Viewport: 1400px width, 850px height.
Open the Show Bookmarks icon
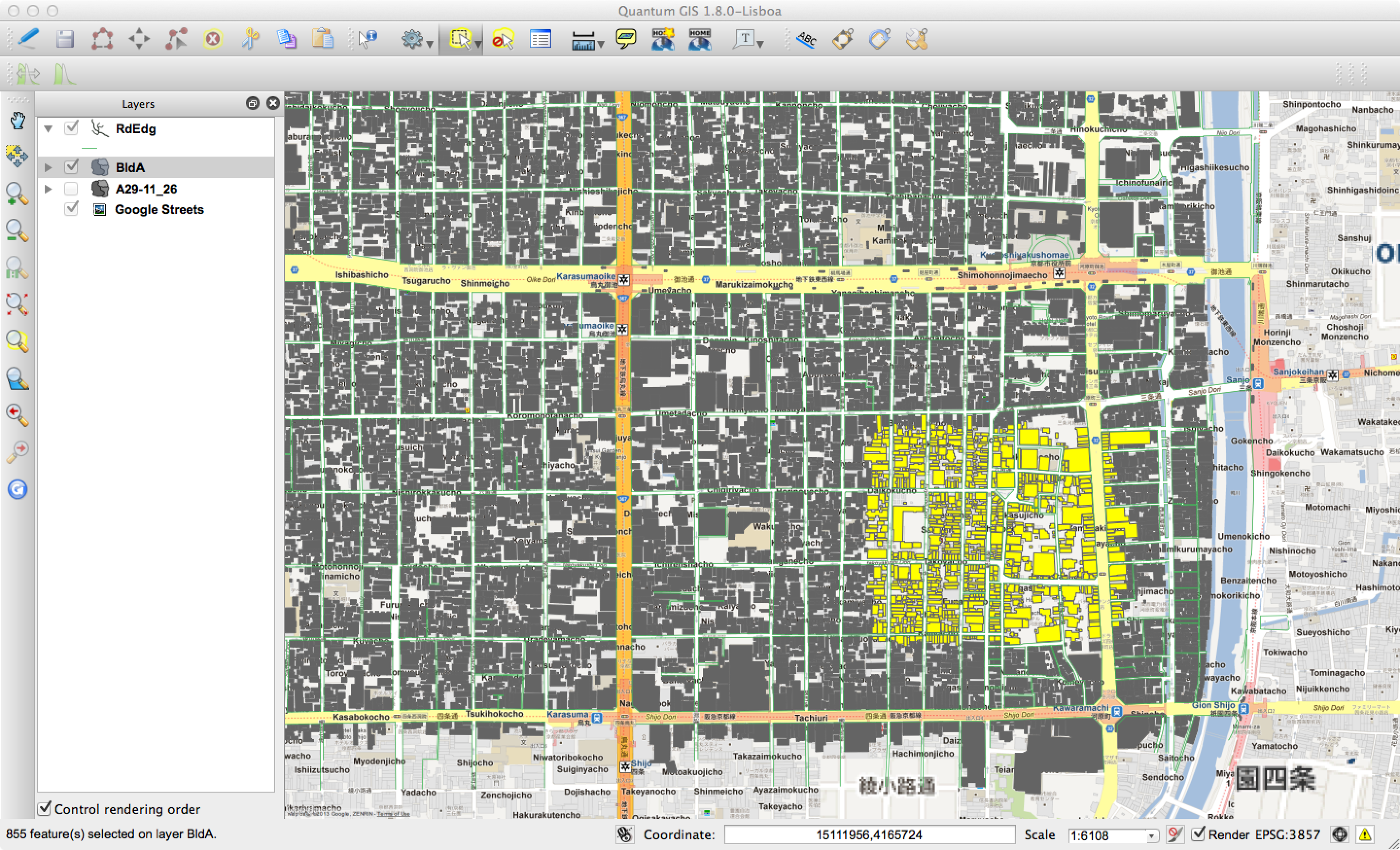tap(700, 38)
